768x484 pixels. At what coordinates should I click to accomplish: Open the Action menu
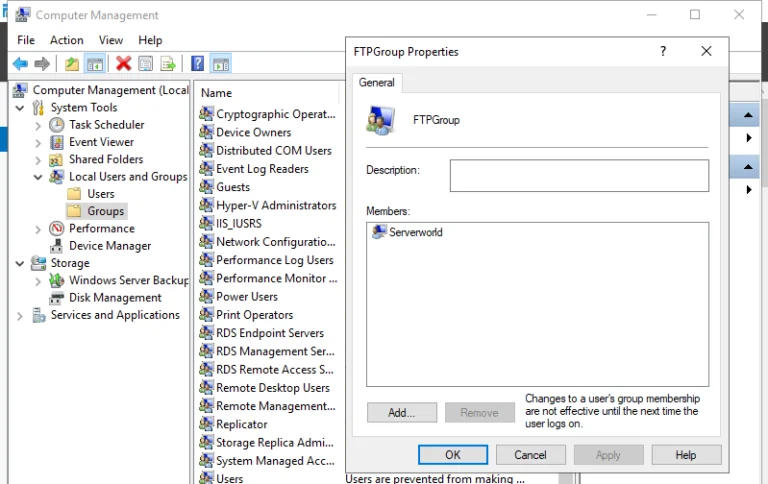[x=67, y=40]
